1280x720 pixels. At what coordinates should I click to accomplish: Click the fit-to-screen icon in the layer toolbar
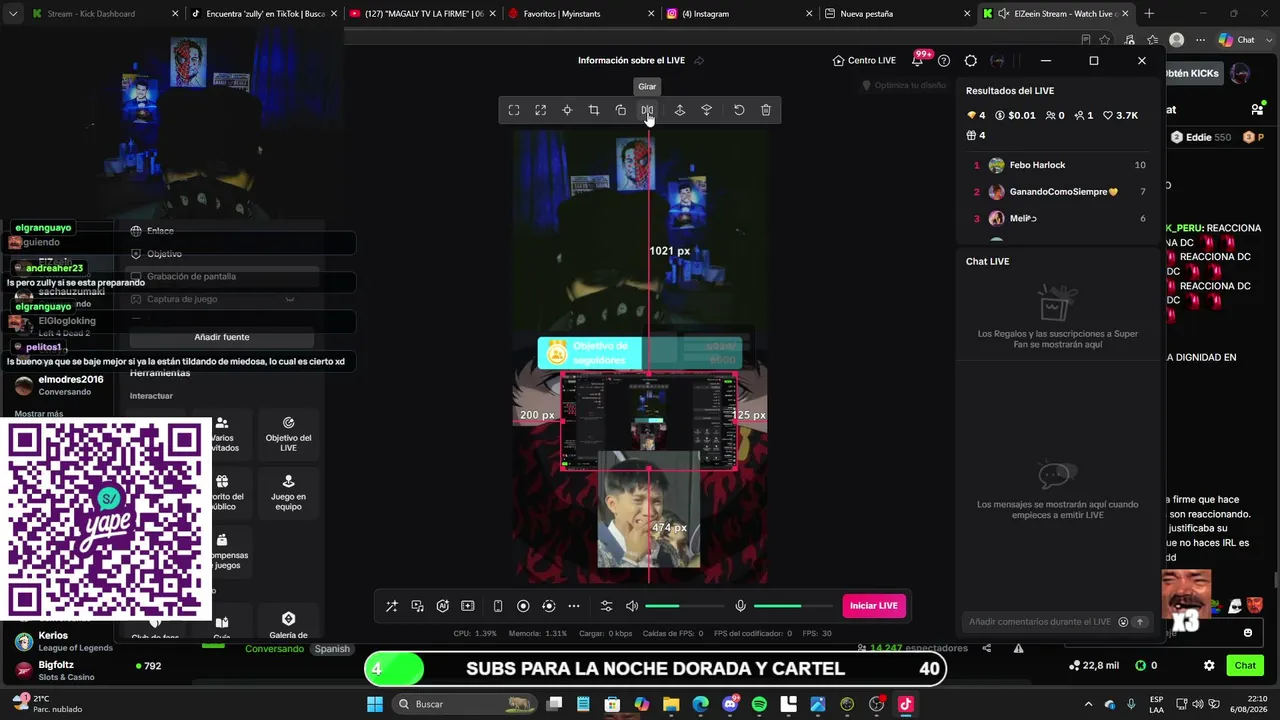click(x=514, y=110)
